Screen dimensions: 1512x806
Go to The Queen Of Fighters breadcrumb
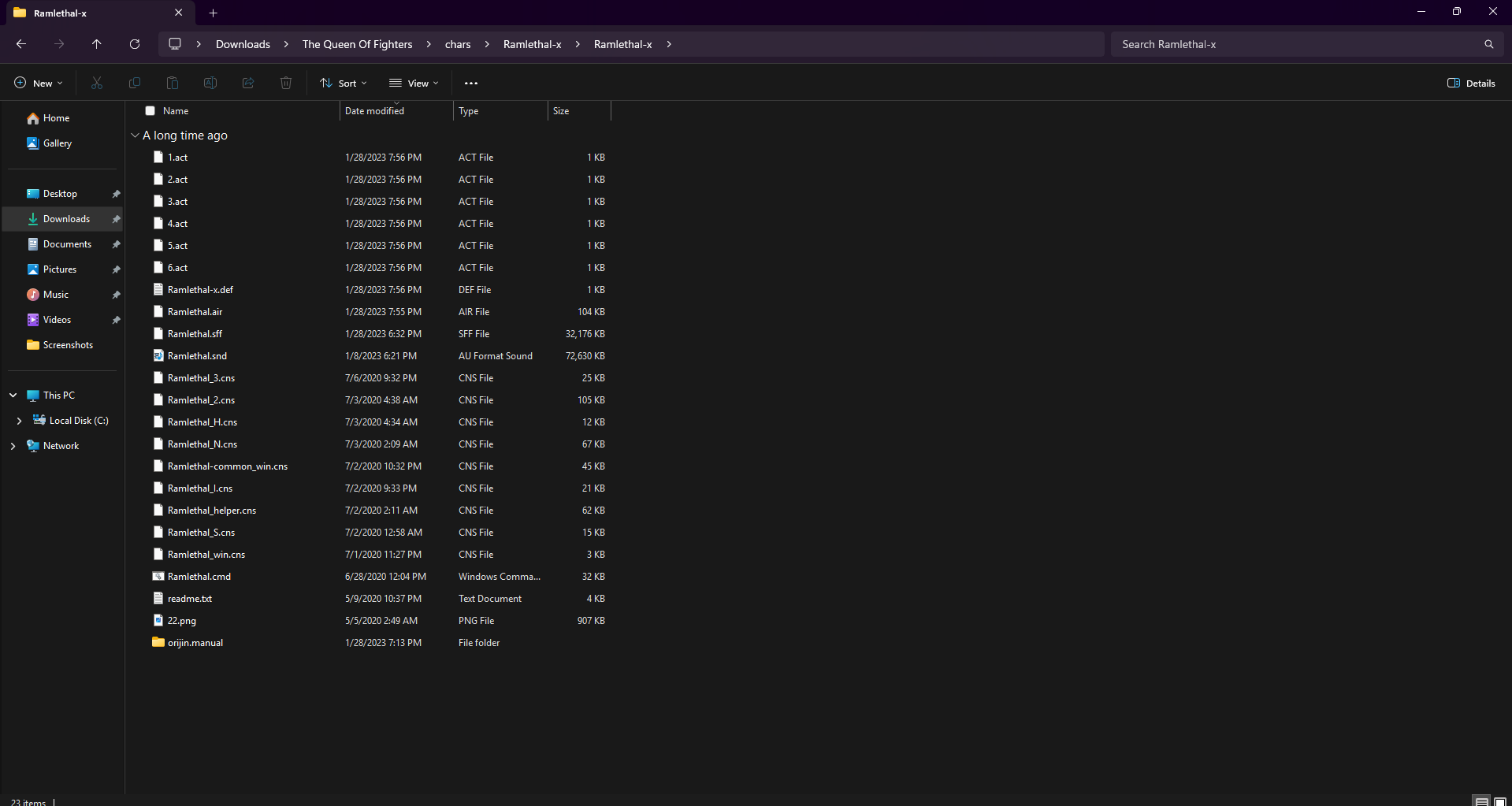point(357,44)
